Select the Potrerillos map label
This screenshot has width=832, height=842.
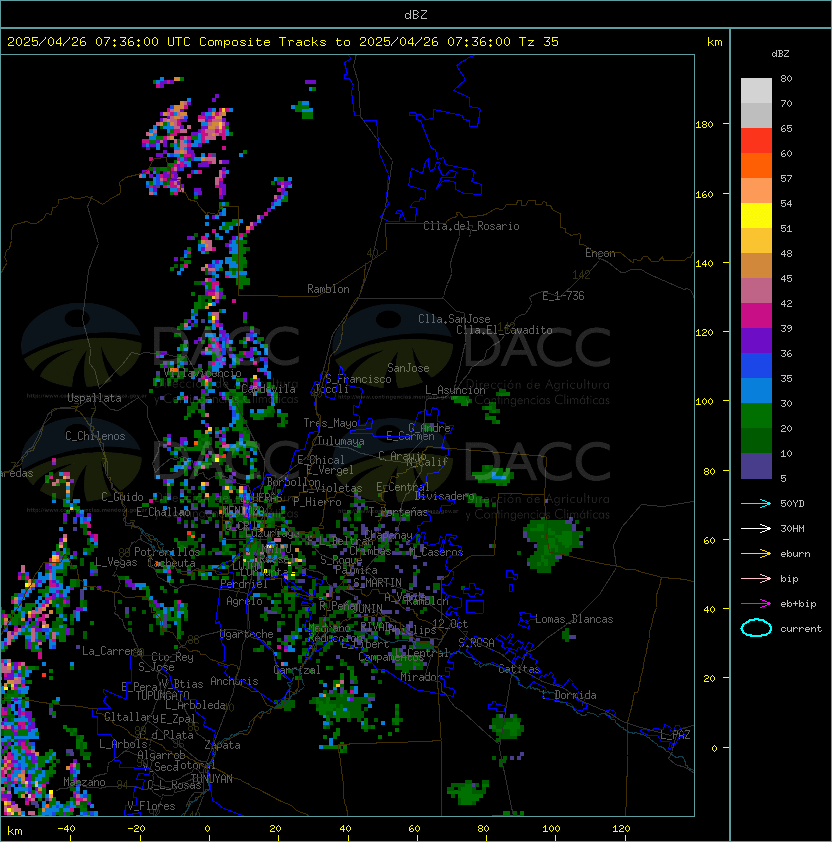tap(167, 552)
